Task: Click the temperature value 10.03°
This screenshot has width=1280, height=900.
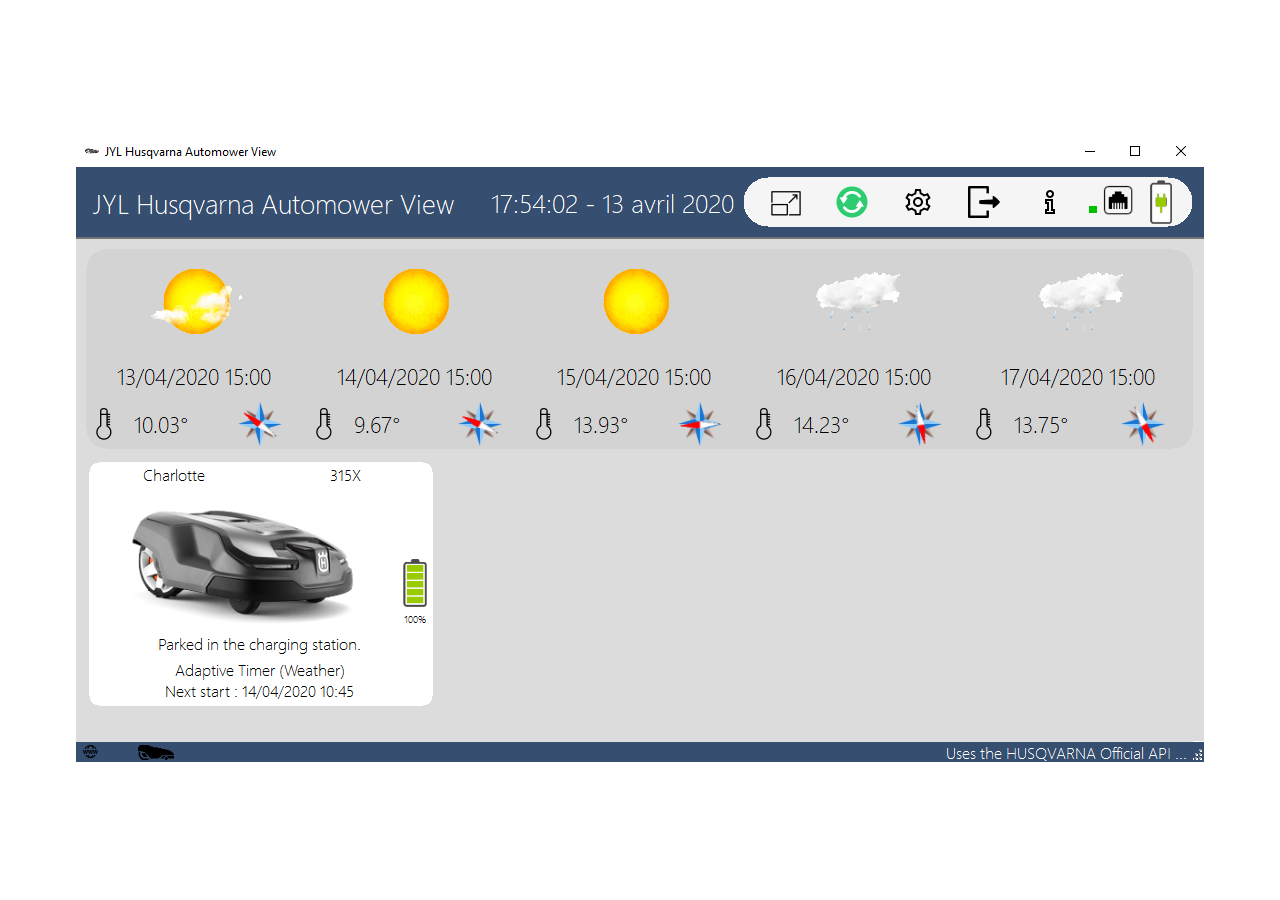Action: coord(161,425)
